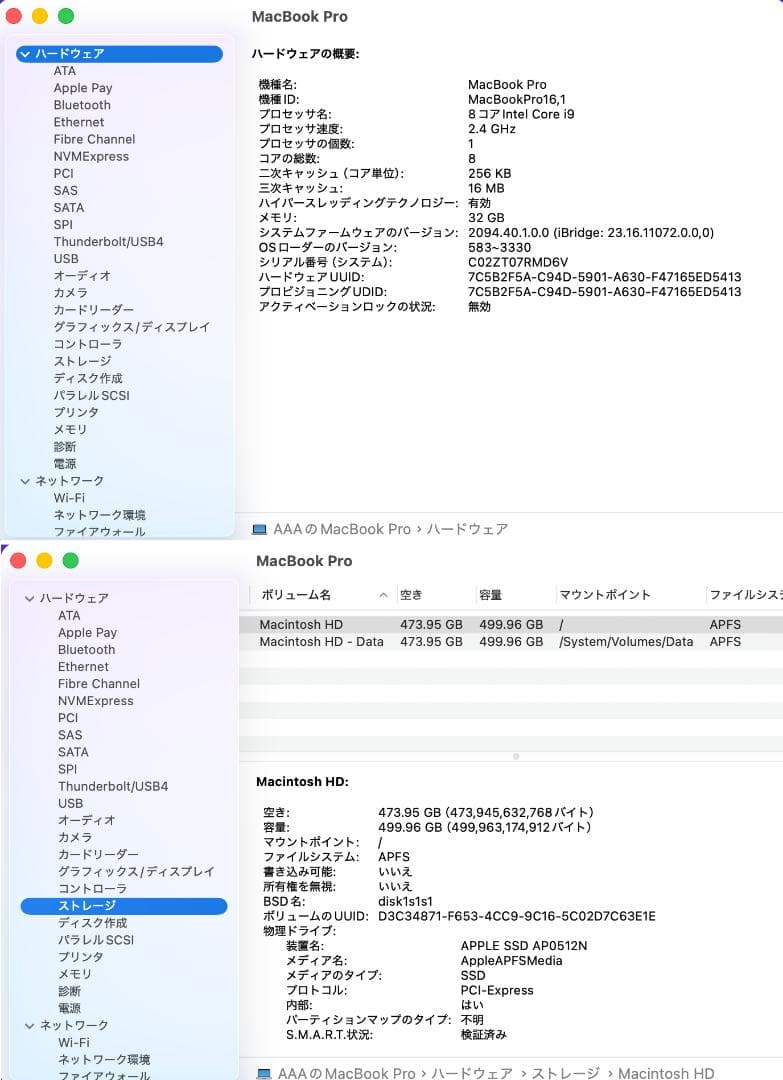Click laptop icon in hardware overview path bar
This screenshot has width=783, height=1080.
[260, 530]
